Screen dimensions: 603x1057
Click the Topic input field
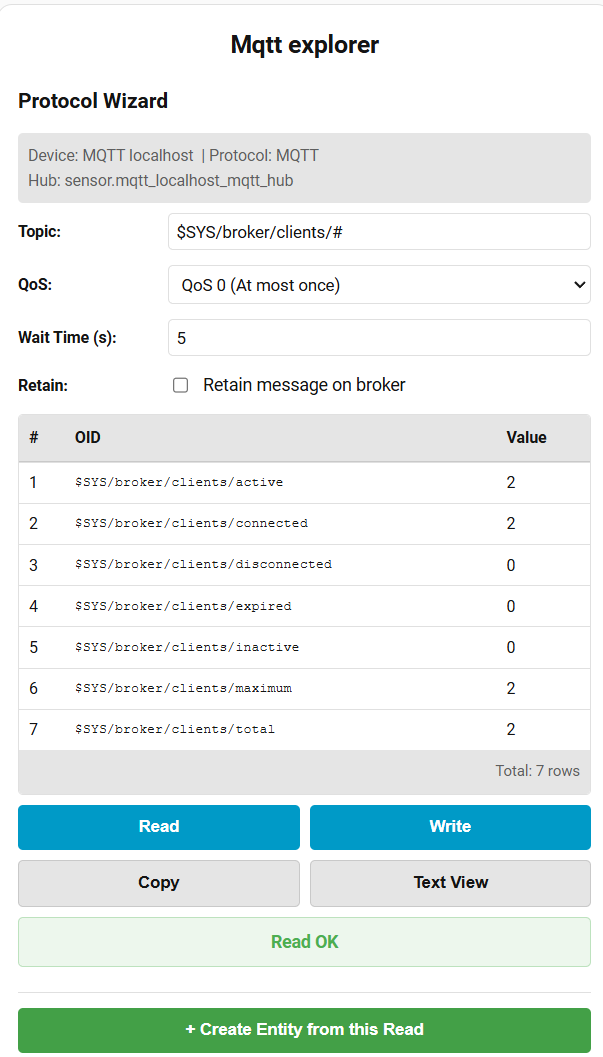(x=378, y=231)
